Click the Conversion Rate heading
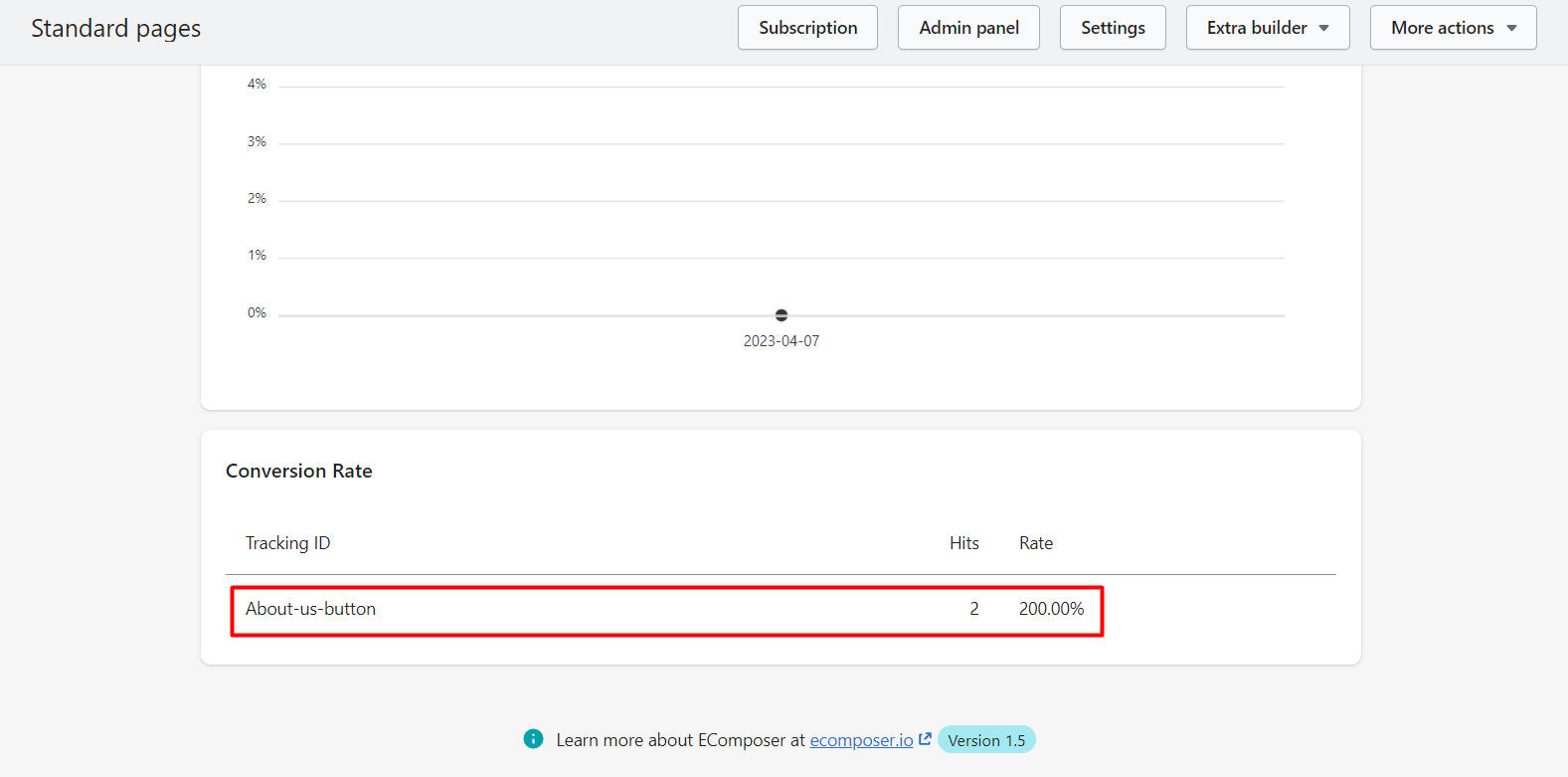The width and height of the screenshot is (1568, 777). point(299,471)
